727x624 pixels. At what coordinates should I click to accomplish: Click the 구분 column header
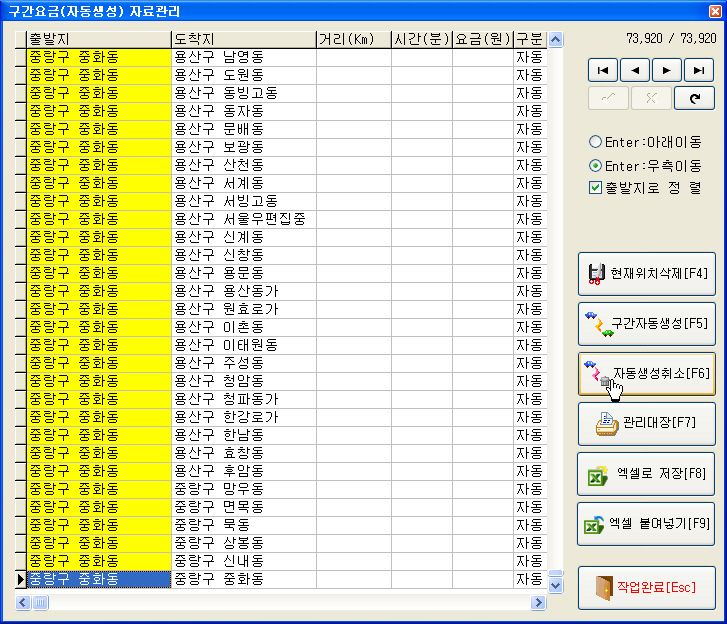pos(530,39)
